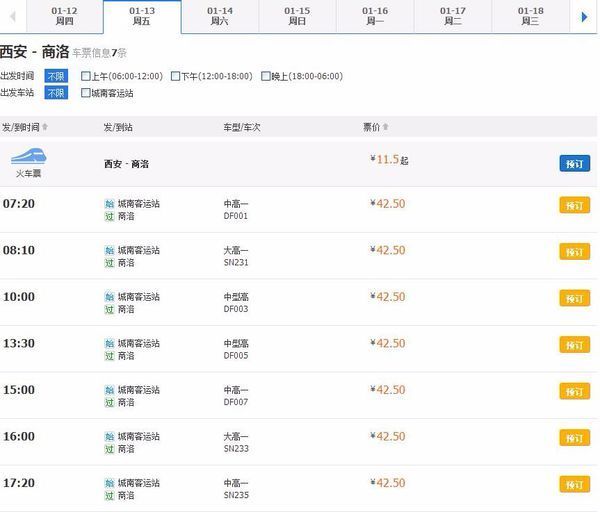This screenshot has height=512, width=600.
Task: Click departure time sort arrow icon
Action: [45, 127]
